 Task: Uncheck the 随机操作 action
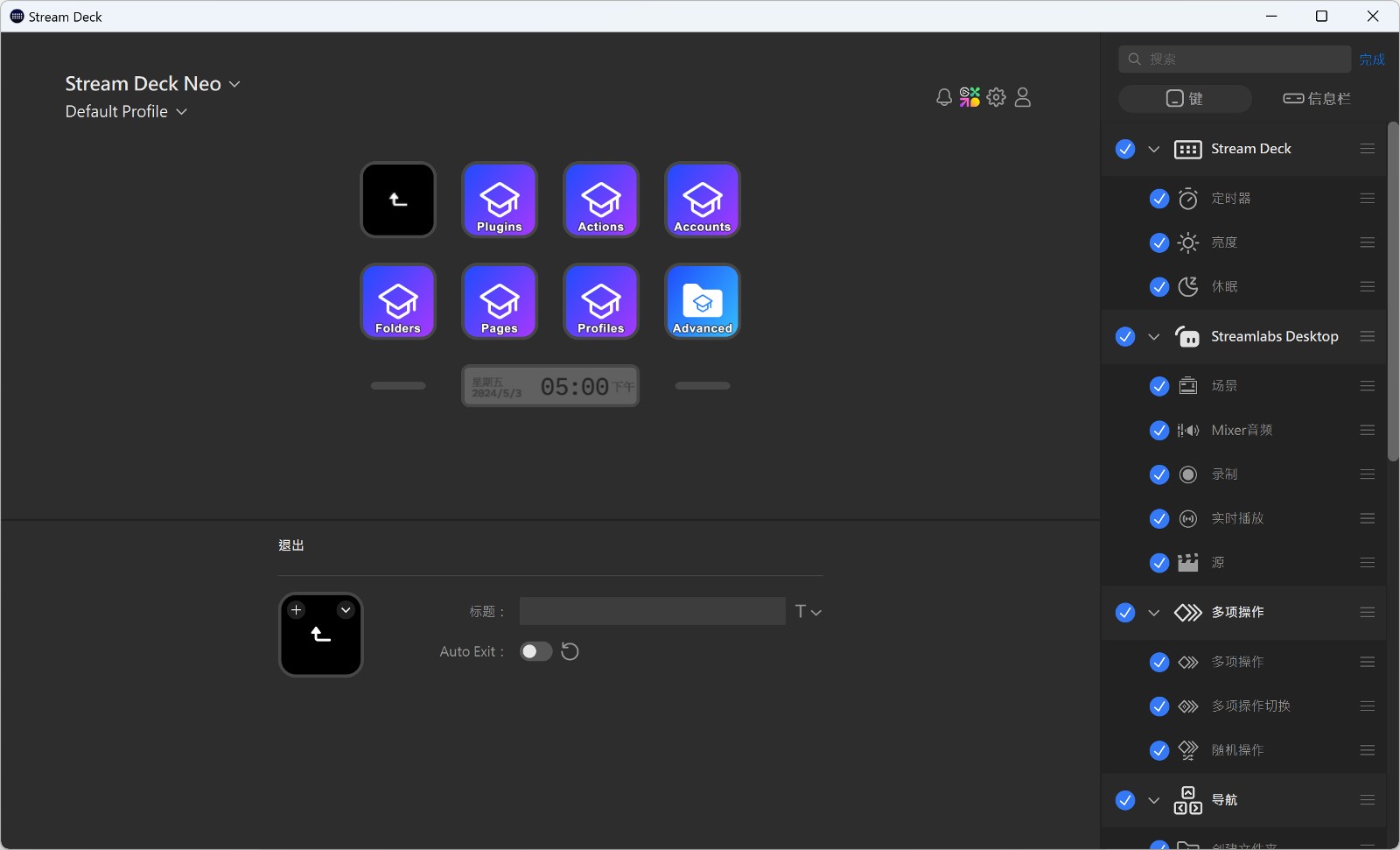pyautogui.click(x=1159, y=750)
